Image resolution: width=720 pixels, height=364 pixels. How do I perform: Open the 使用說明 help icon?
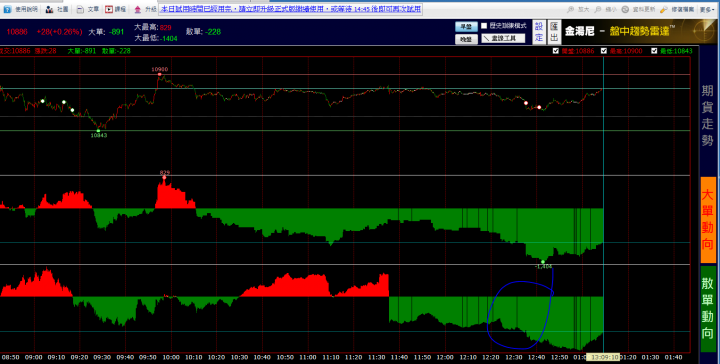tap(7, 9)
